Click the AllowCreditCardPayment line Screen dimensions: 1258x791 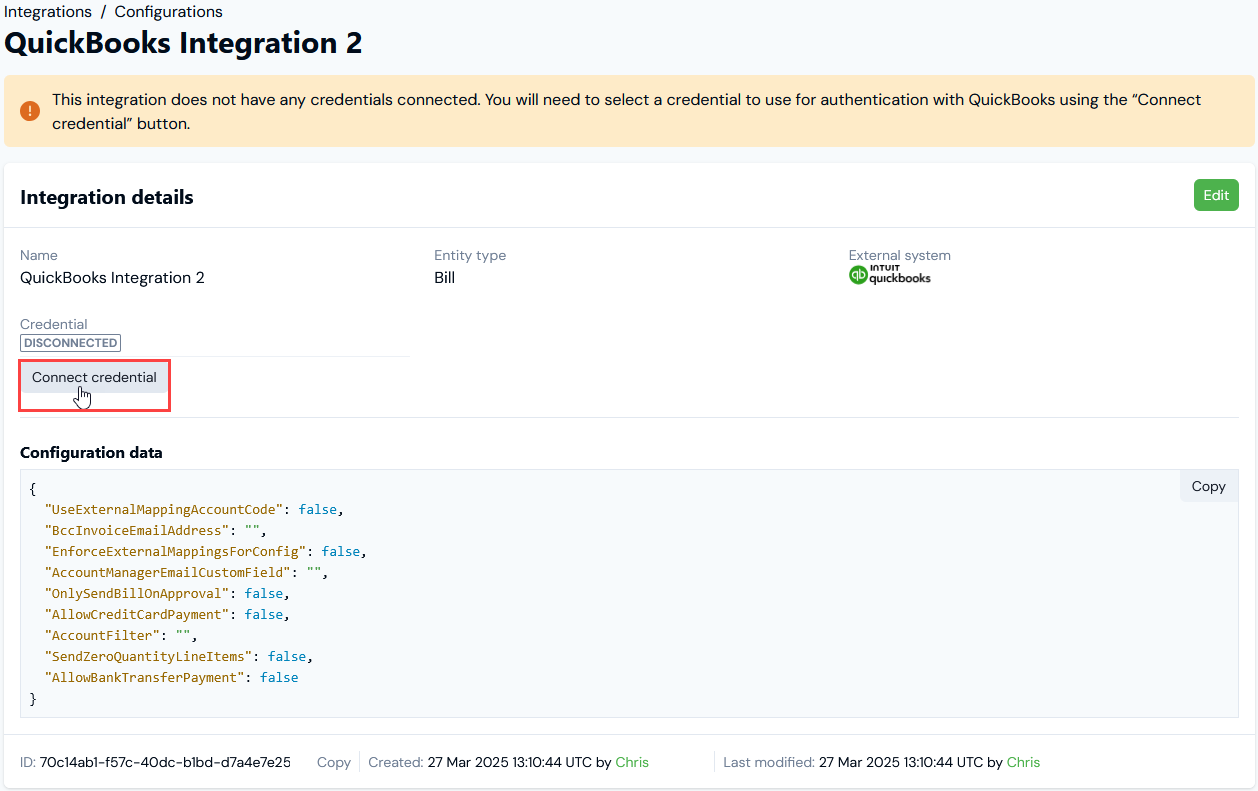click(167, 614)
